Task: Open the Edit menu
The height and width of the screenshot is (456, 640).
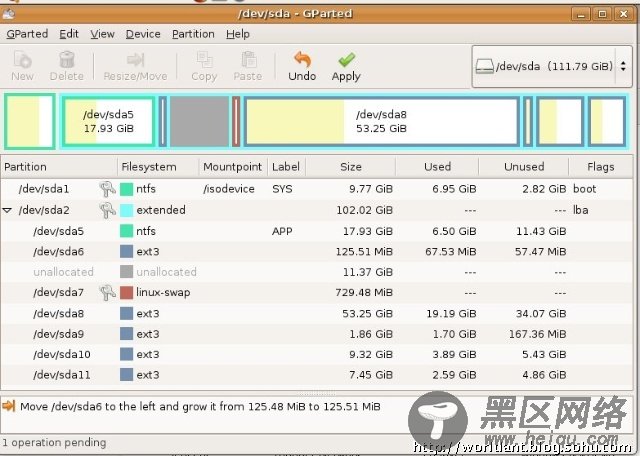Action: [69, 34]
